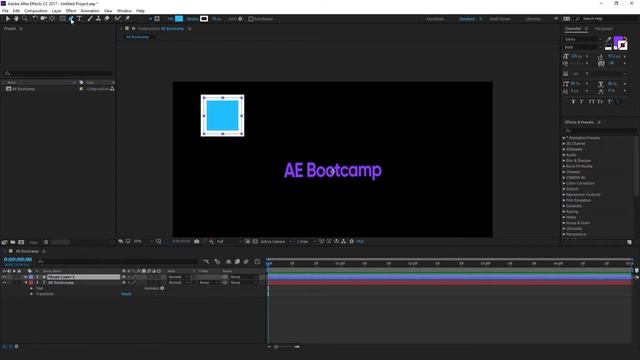Toggle lock on composition viewer tab
This screenshot has width=640, height=360.
coord(133,29)
